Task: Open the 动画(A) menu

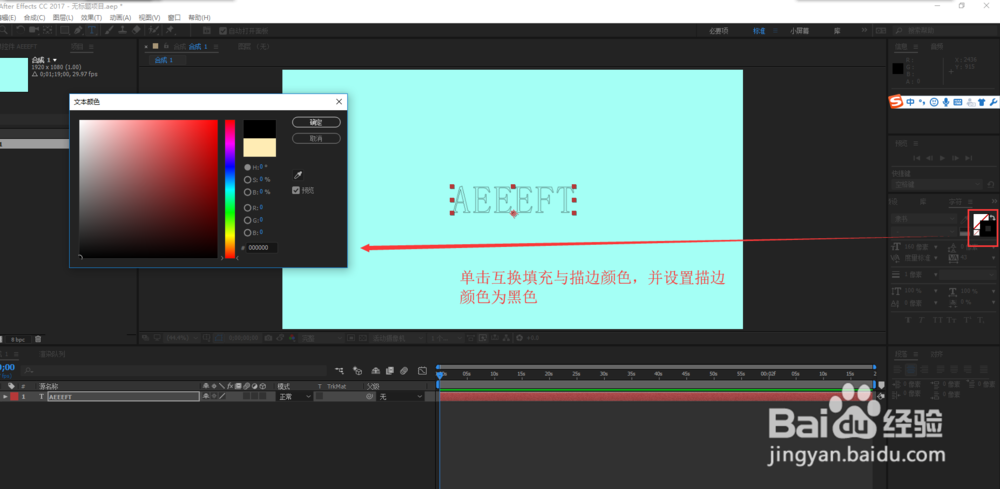Action: click(x=120, y=18)
